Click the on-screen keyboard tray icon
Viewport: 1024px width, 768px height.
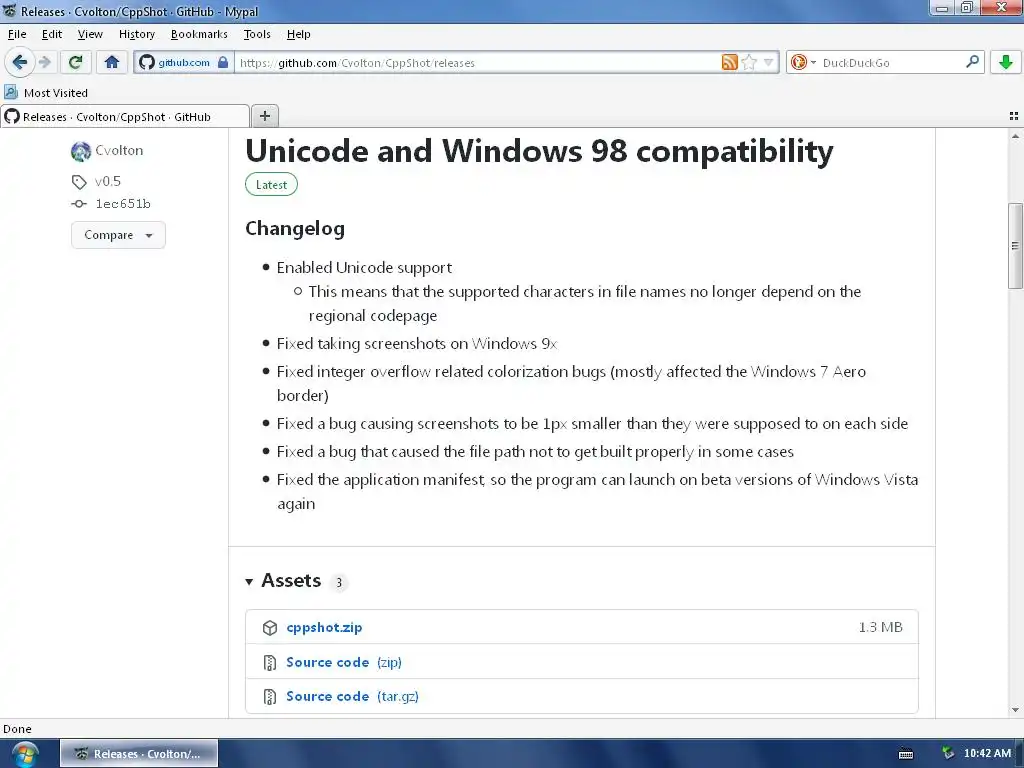(906, 754)
